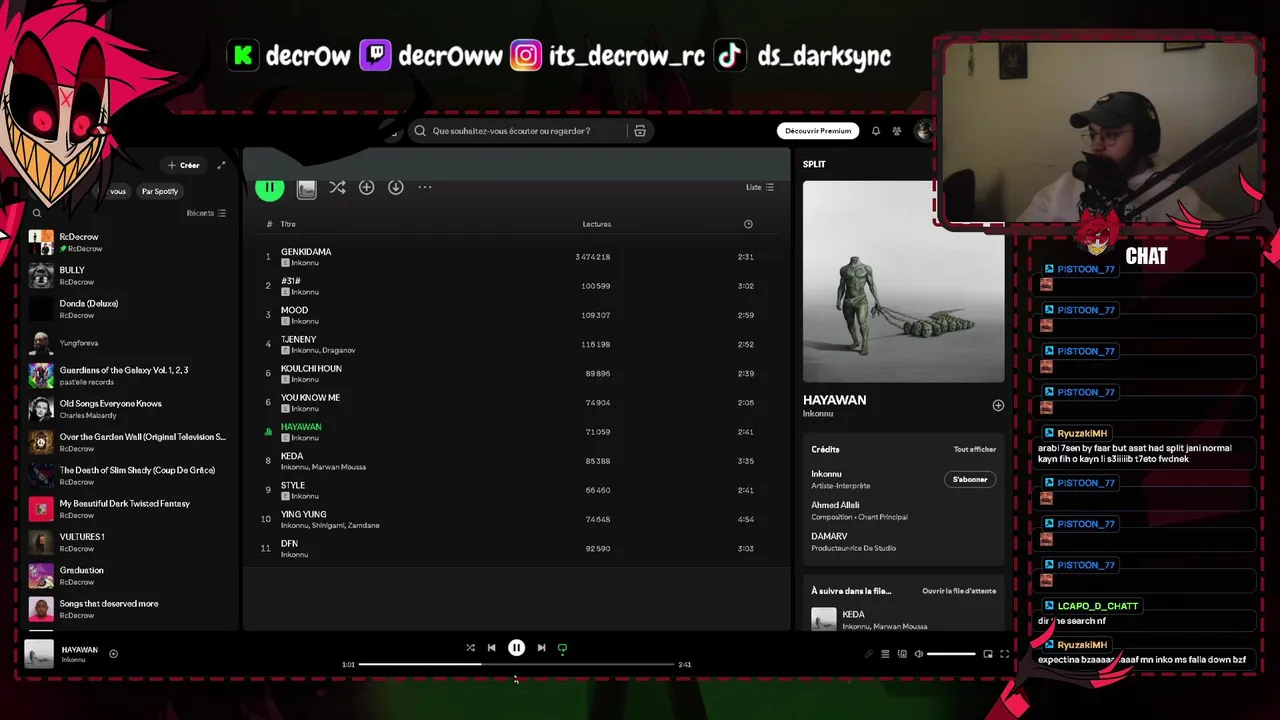Open the Yungforeva library item
Image resolution: width=1280 pixels, height=720 pixels.
(x=130, y=343)
